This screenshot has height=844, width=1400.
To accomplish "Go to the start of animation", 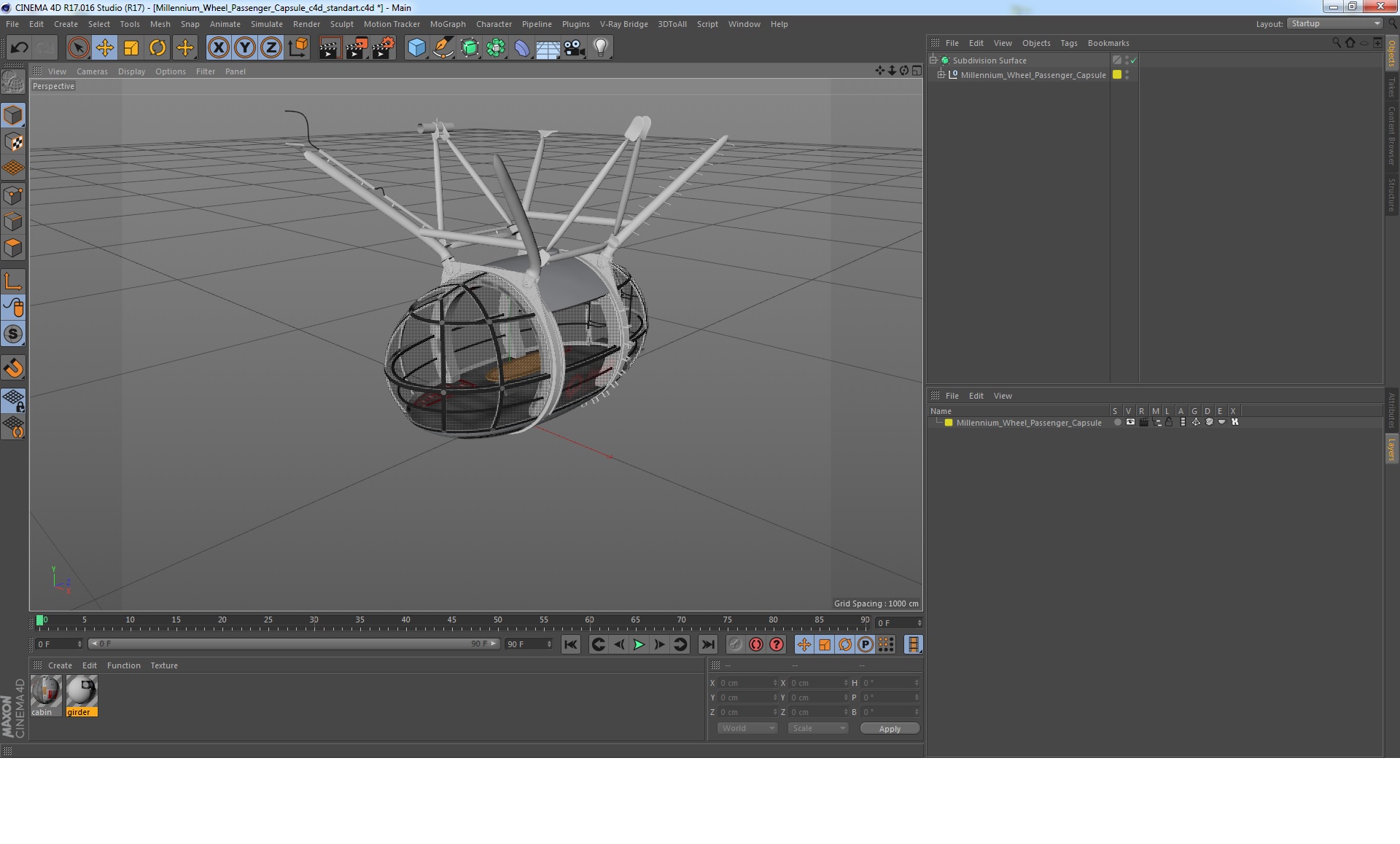I will pyautogui.click(x=571, y=644).
